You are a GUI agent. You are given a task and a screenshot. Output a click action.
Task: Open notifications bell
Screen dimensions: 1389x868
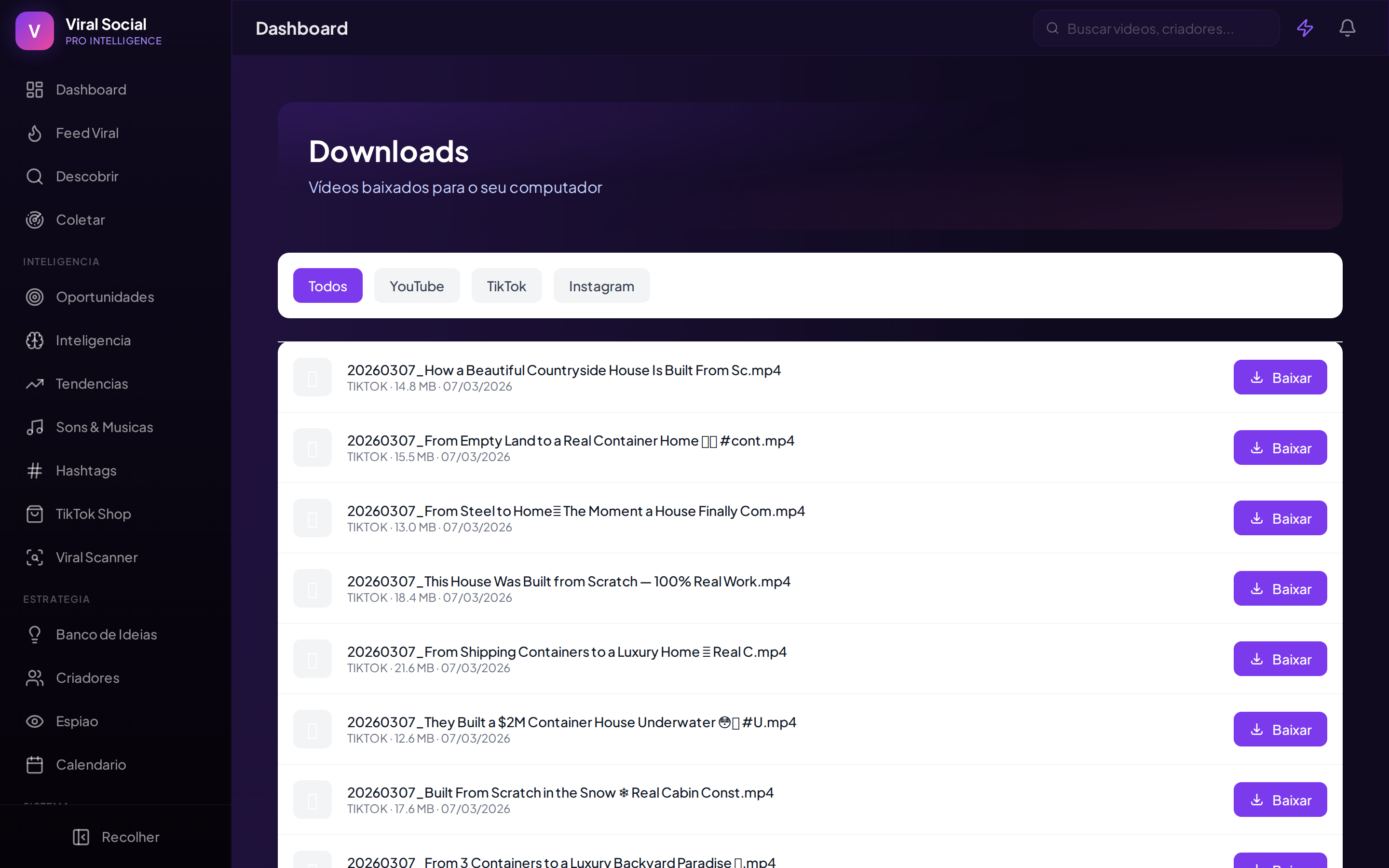pos(1347,28)
